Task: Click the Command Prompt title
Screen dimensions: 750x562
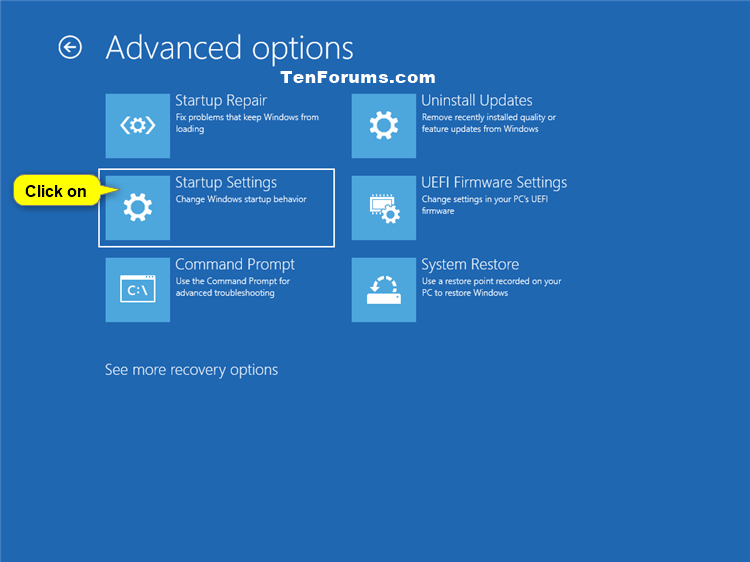Action: pyautogui.click(x=235, y=264)
